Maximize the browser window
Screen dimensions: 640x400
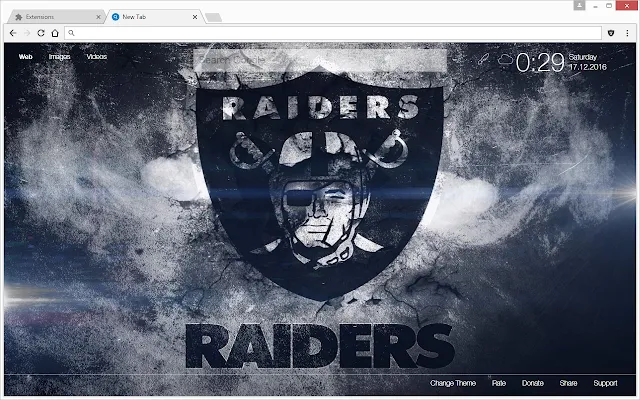coord(609,6)
